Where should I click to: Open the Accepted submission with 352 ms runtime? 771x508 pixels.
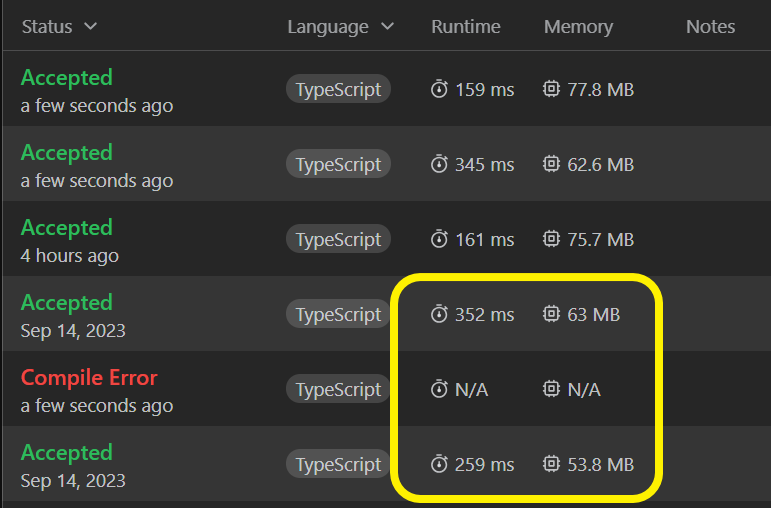click(x=66, y=303)
